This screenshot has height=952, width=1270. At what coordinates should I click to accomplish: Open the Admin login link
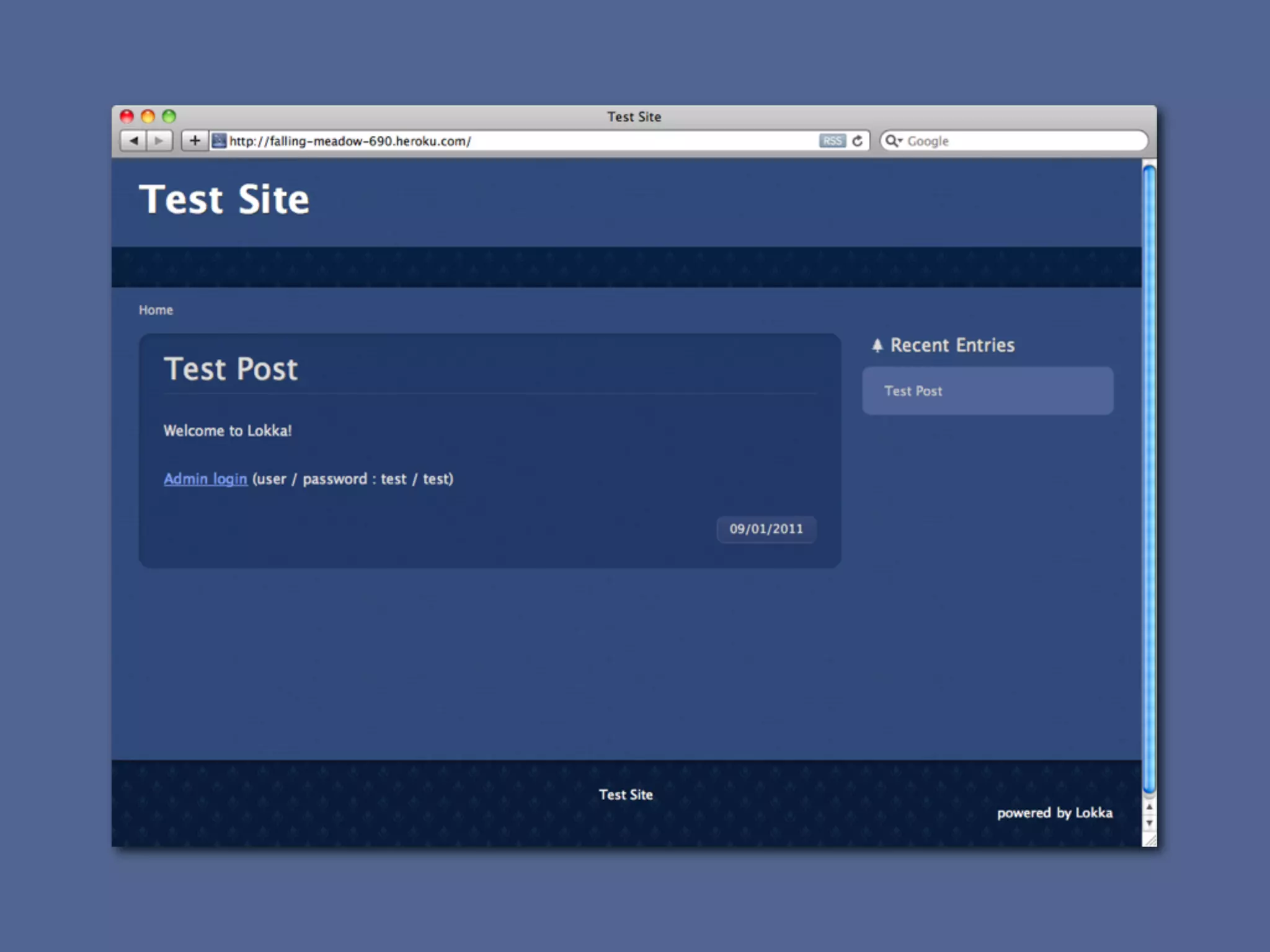click(205, 479)
